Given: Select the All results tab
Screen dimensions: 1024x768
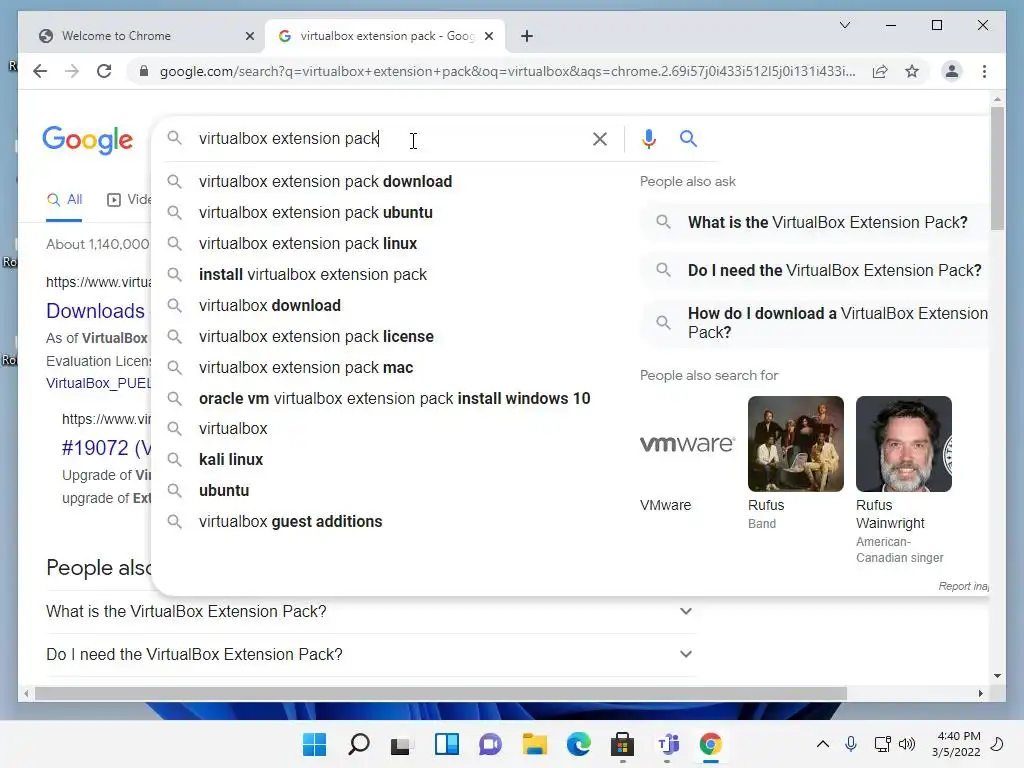Looking at the screenshot, I should pyautogui.click(x=65, y=200).
